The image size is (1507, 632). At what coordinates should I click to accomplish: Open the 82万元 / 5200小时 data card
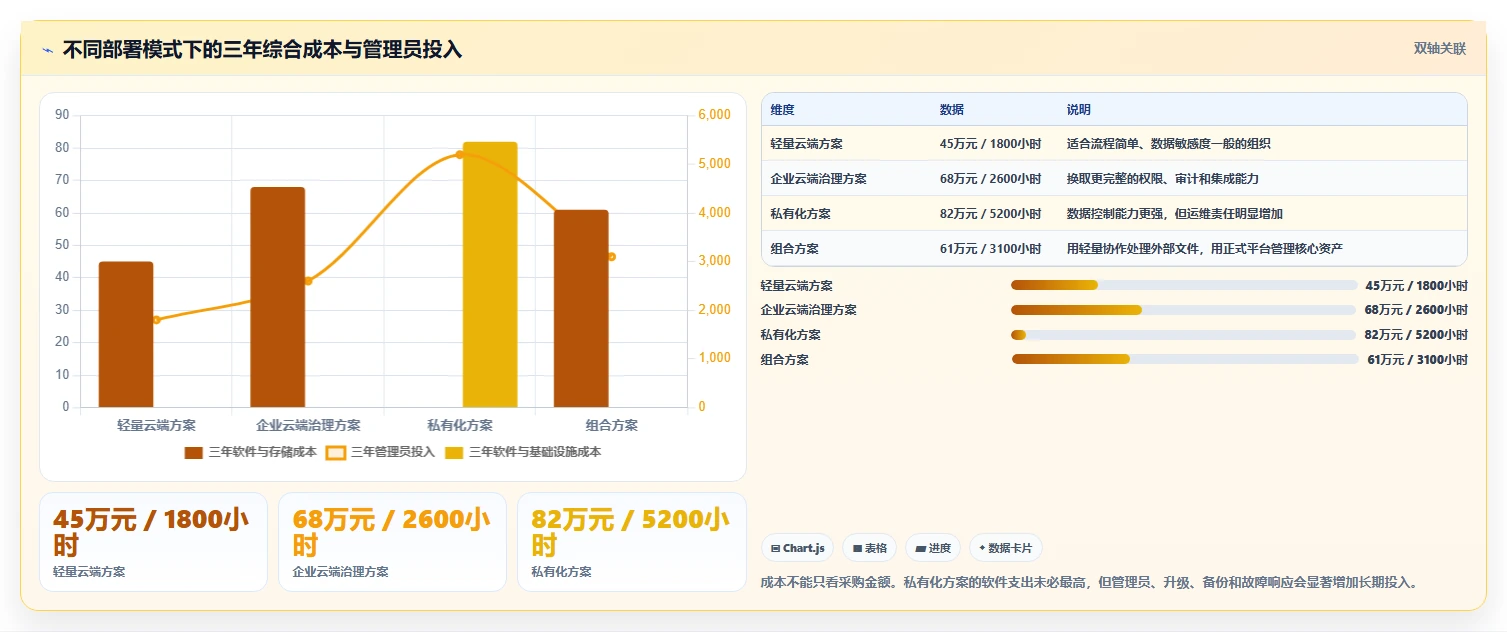(x=631, y=541)
